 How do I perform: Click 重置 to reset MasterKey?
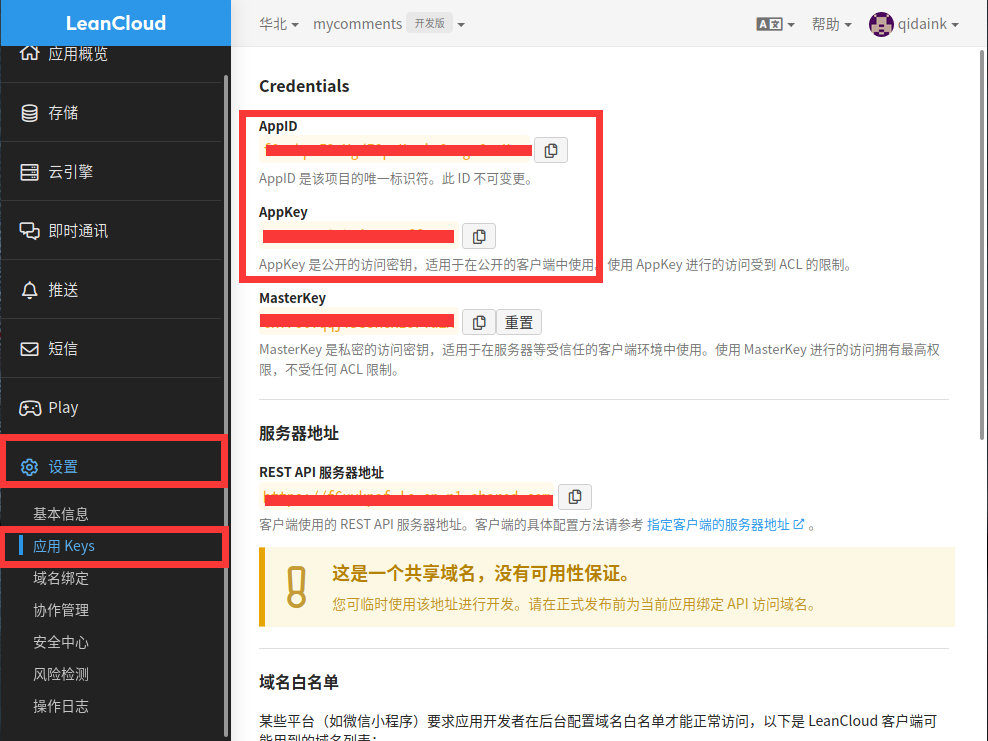click(519, 322)
